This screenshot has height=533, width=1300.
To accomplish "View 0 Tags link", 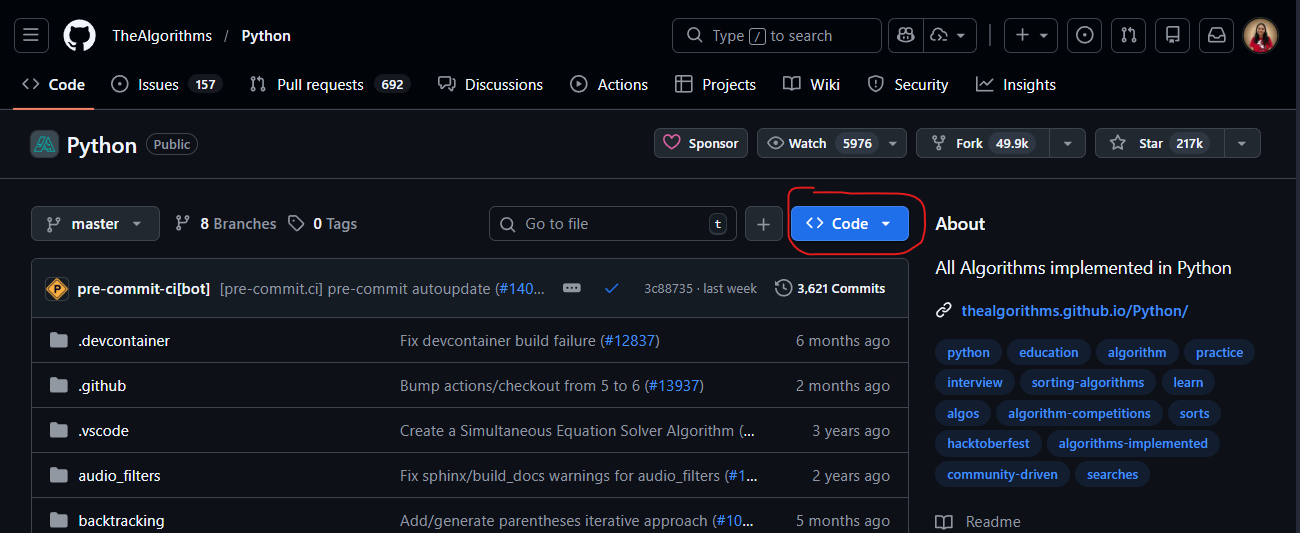I will 322,224.
